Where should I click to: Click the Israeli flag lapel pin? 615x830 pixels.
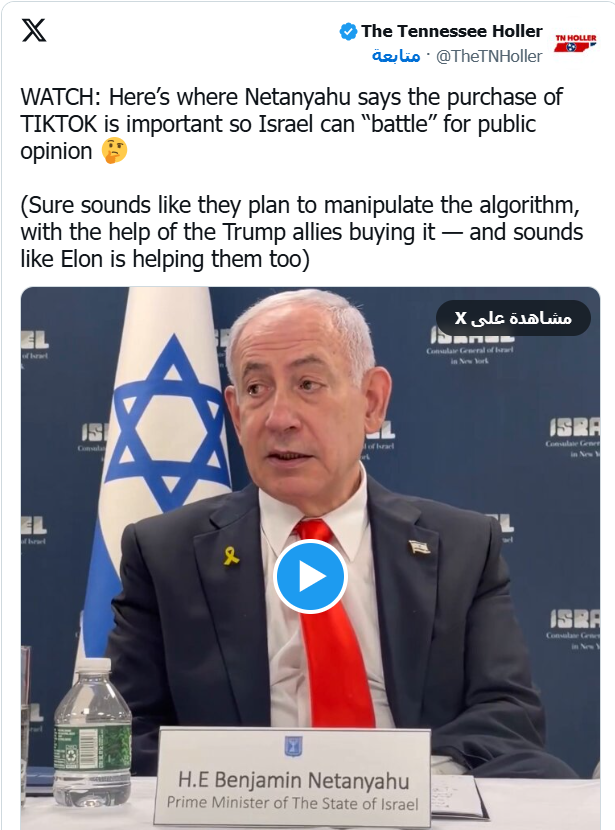click(x=419, y=547)
